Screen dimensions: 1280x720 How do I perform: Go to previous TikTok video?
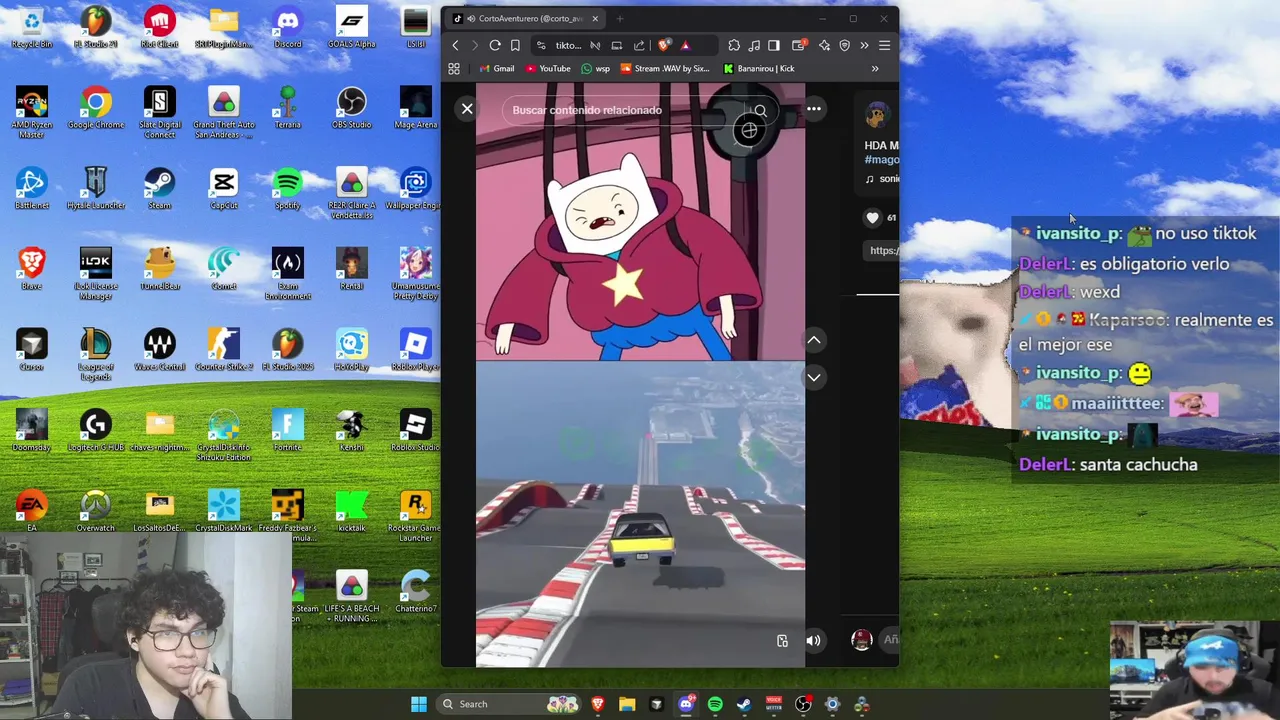coord(814,340)
